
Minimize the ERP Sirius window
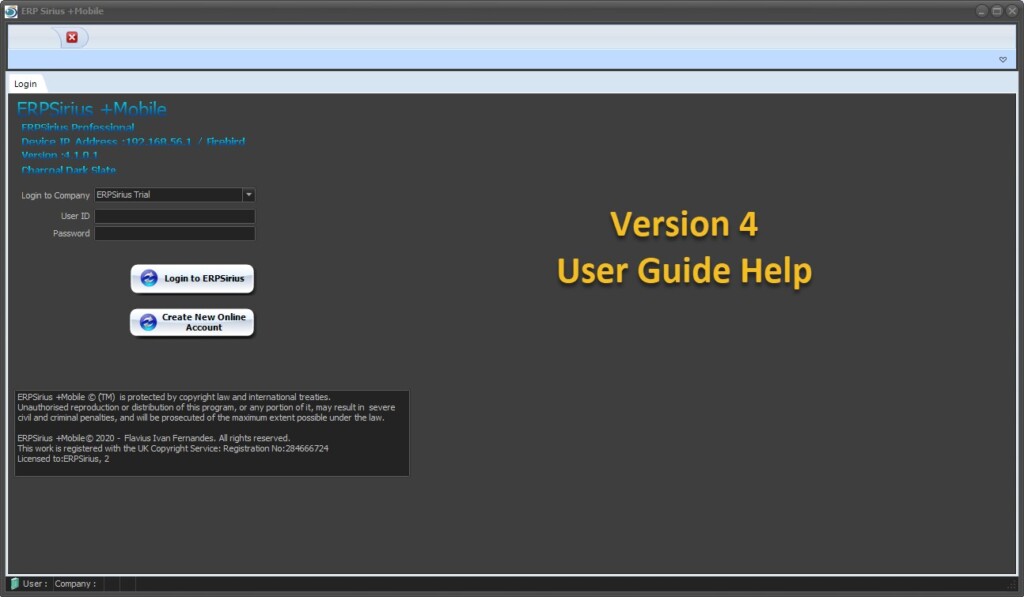click(x=982, y=11)
